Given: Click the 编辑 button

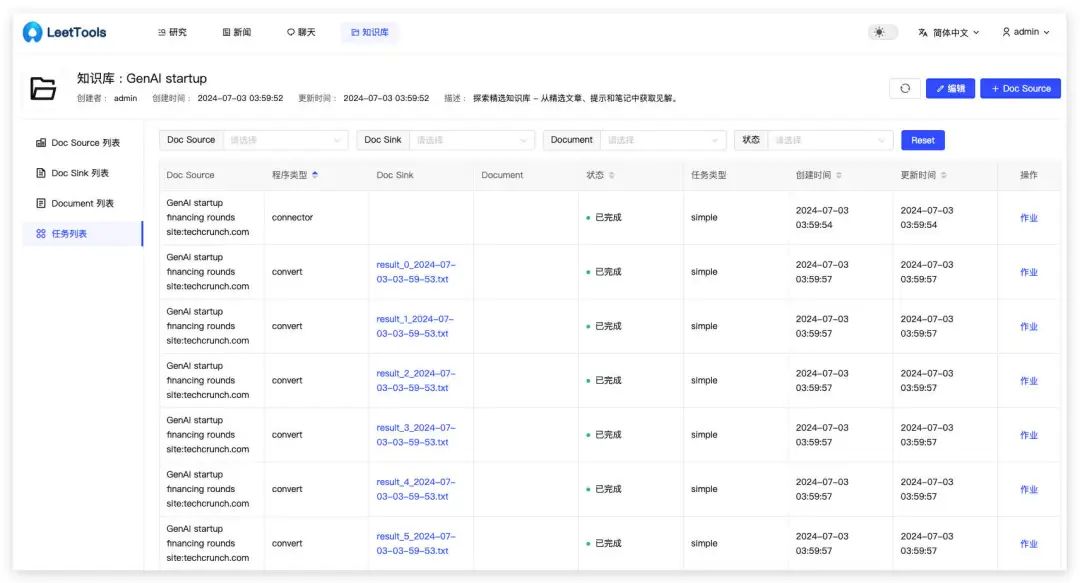Looking at the screenshot, I should pos(950,88).
